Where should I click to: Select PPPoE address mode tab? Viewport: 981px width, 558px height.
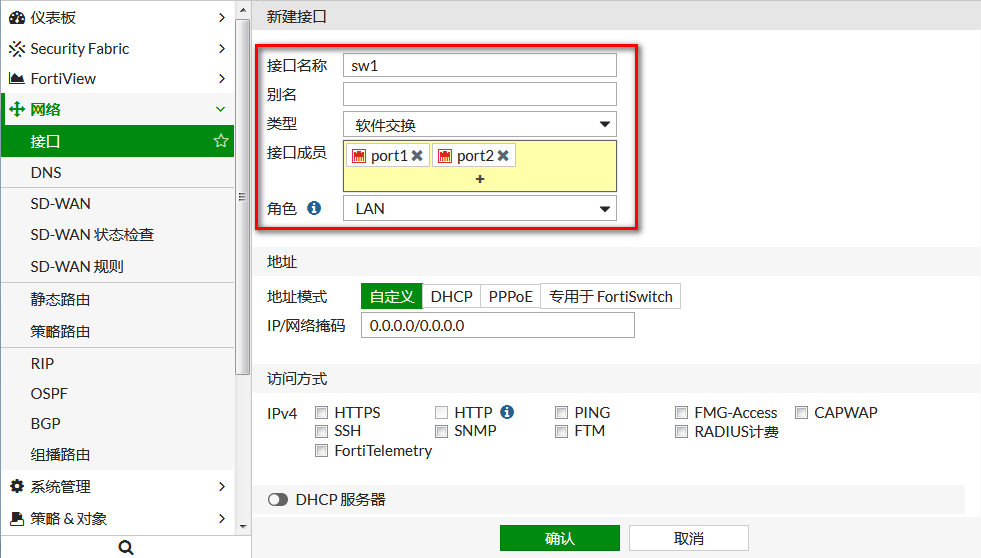(510, 296)
